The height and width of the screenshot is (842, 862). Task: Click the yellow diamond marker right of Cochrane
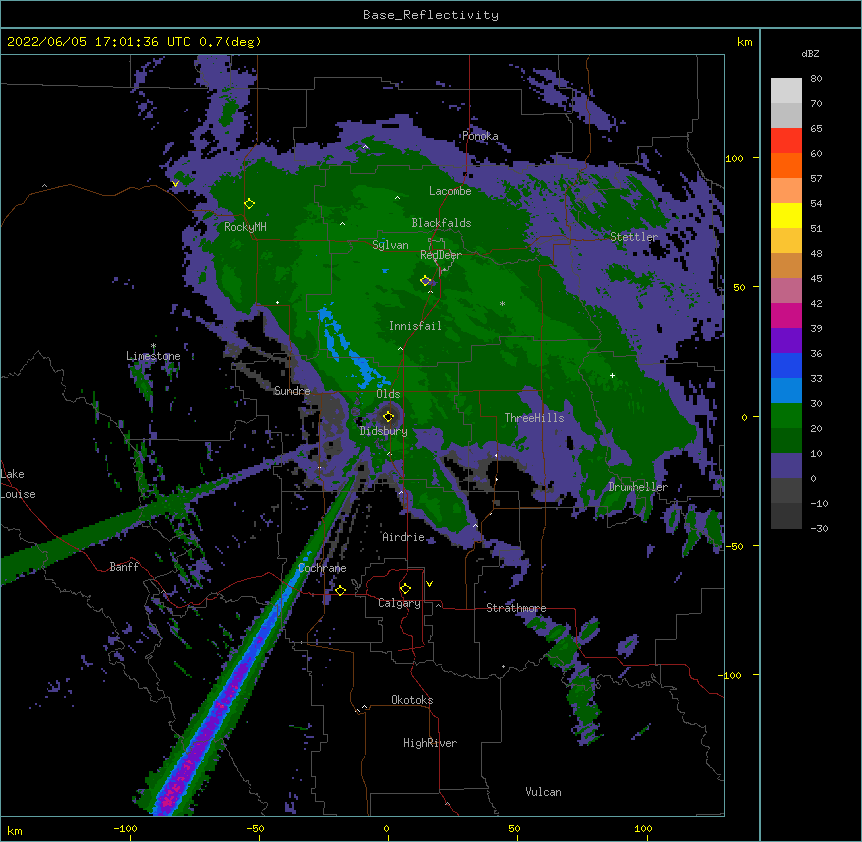point(340,590)
